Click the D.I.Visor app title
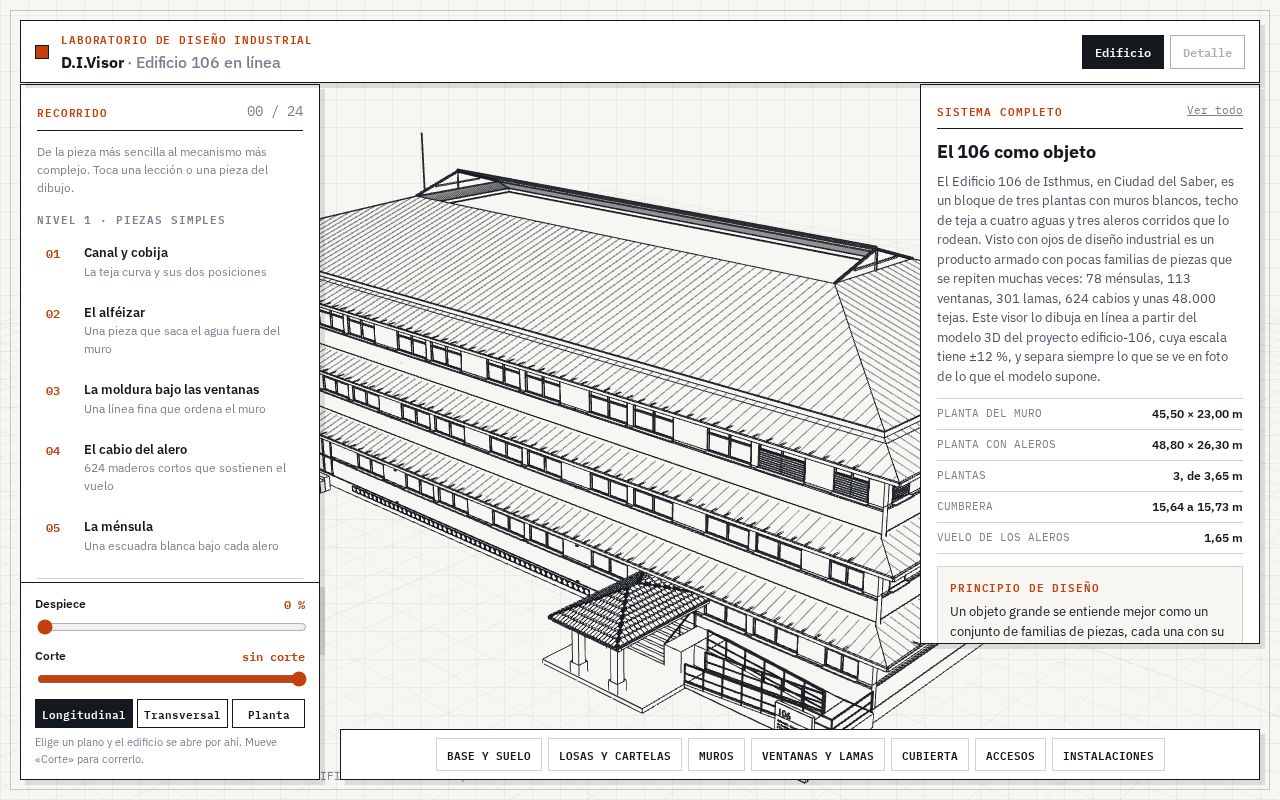This screenshot has width=1280, height=800. pyautogui.click(x=92, y=62)
